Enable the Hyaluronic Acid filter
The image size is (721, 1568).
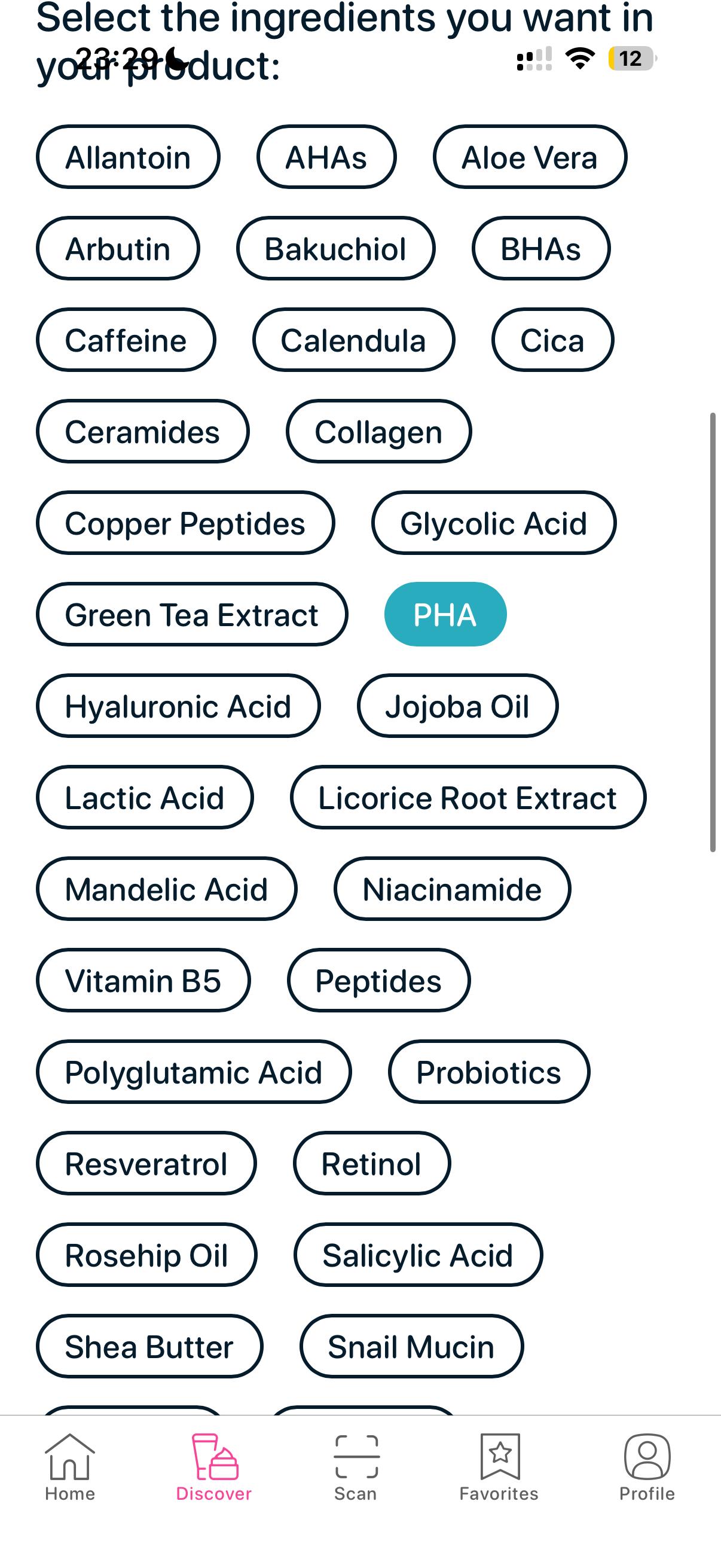(179, 706)
